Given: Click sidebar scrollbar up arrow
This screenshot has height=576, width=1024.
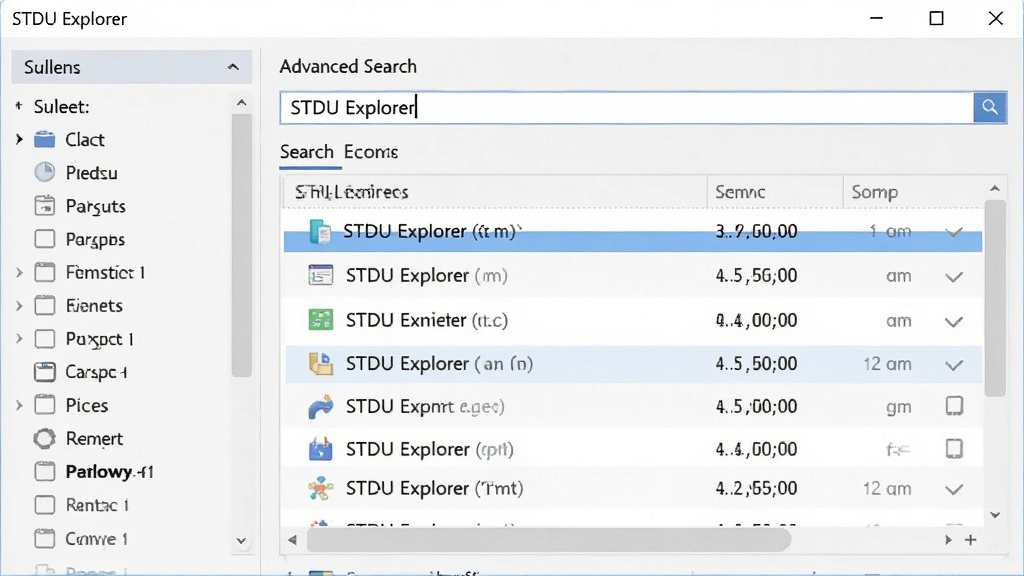Looking at the screenshot, I should coord(242,103).
